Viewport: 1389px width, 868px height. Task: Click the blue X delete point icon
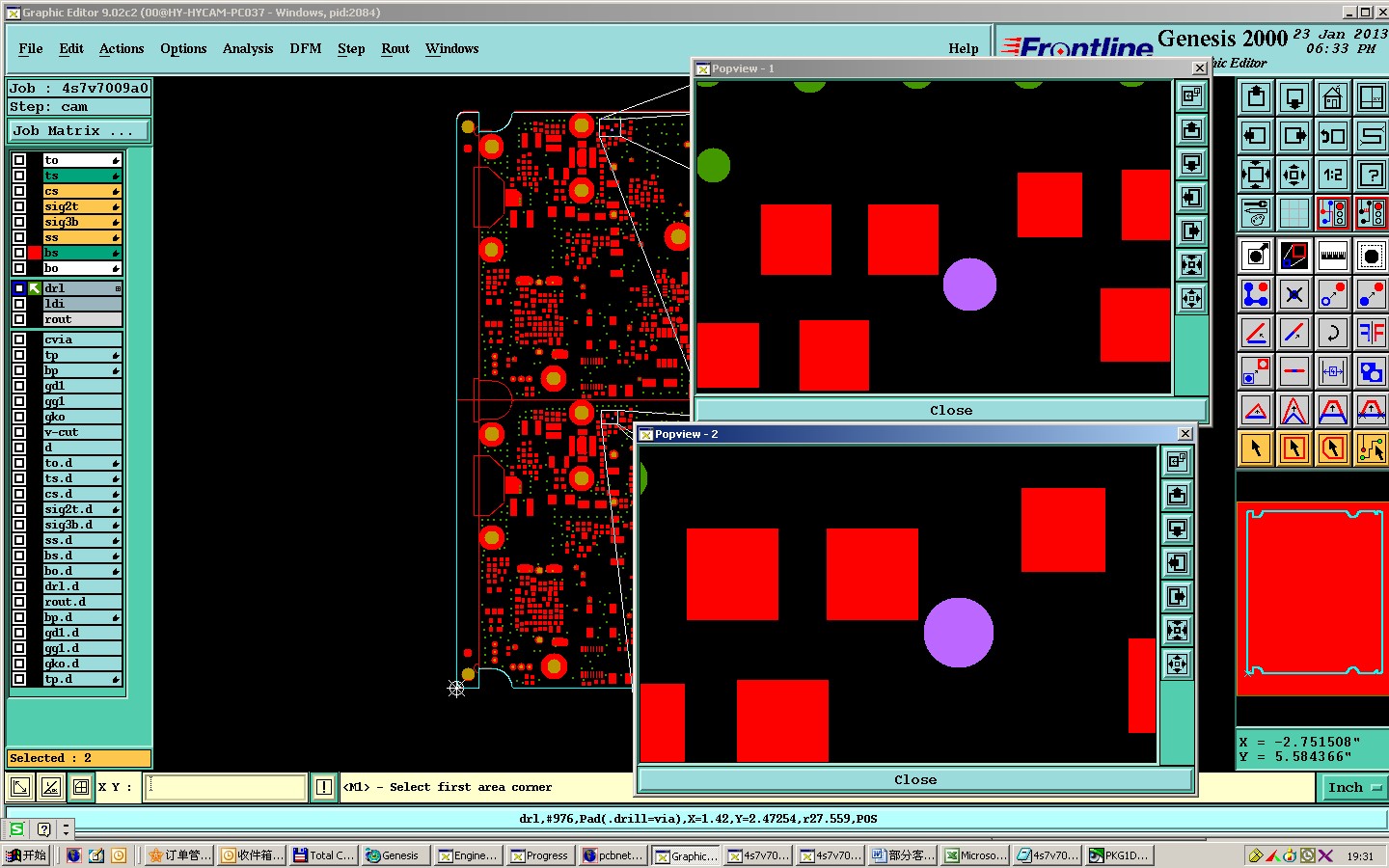coord(1294,294)
